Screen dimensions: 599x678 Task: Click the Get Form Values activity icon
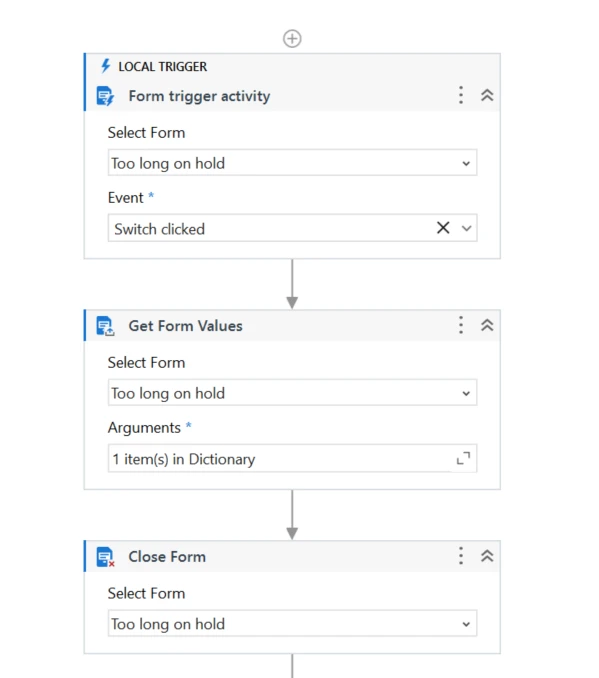coord(105,326)
